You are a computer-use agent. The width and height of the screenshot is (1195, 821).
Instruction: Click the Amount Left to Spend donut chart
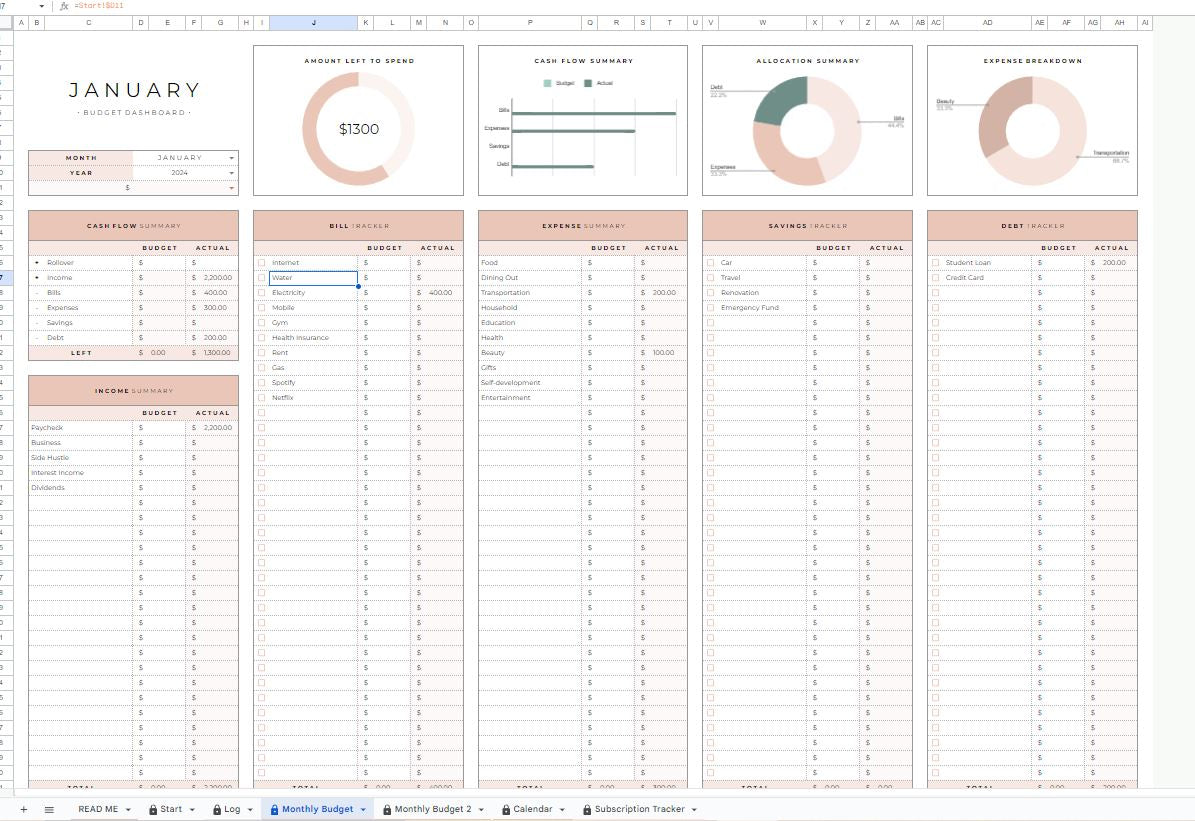pos(358,129)
